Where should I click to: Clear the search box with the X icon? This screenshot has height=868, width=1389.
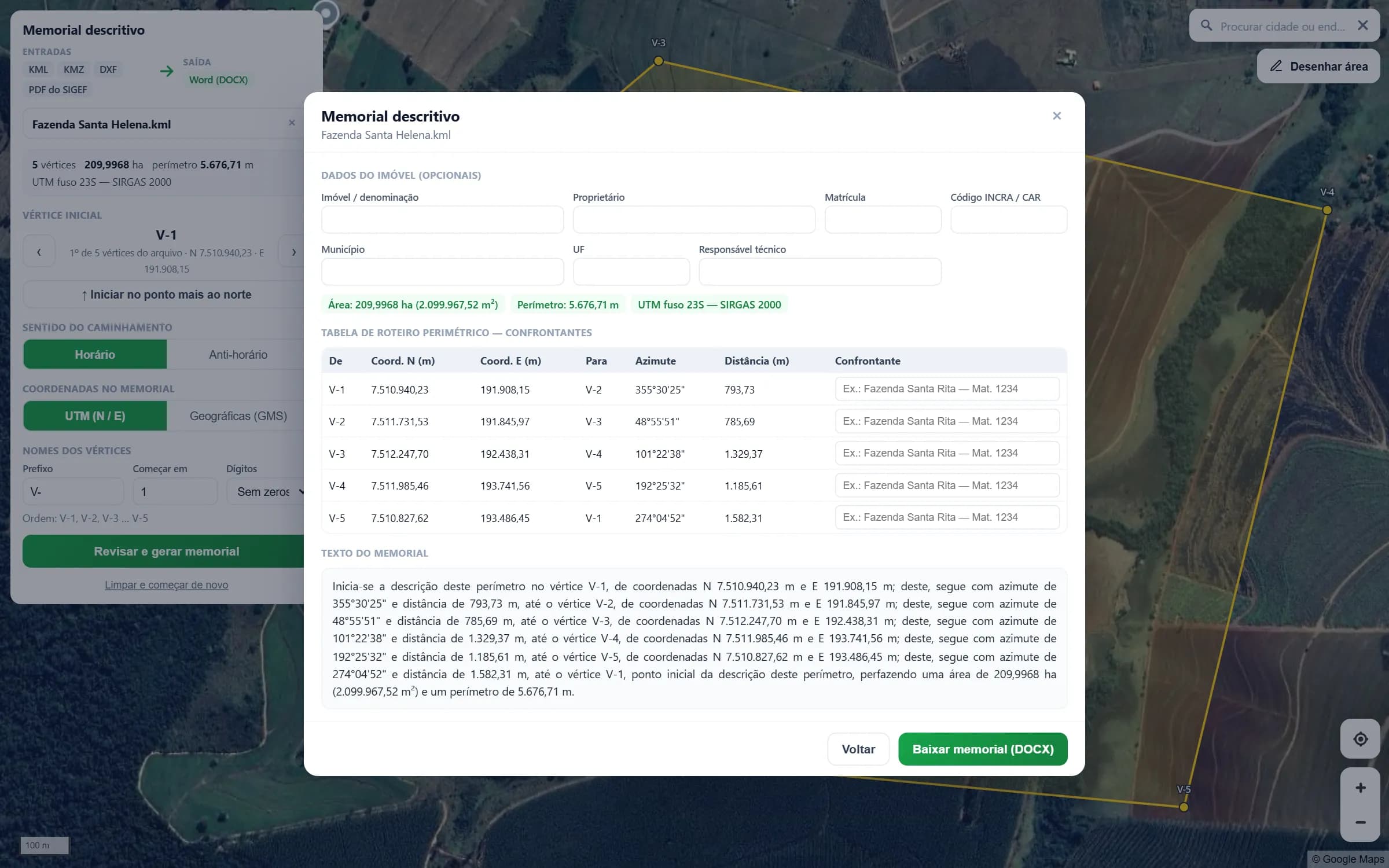1362,25
